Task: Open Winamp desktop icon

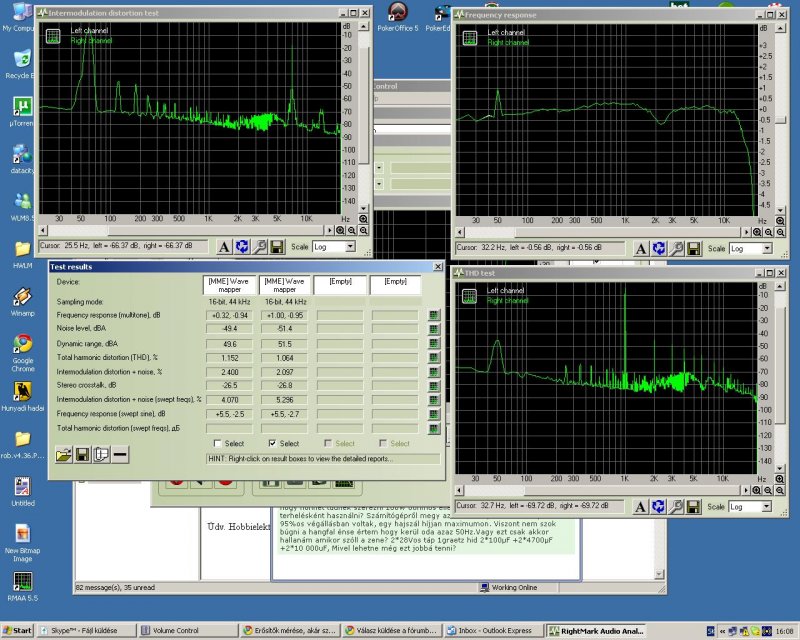Action: click(x=22, y=302)
